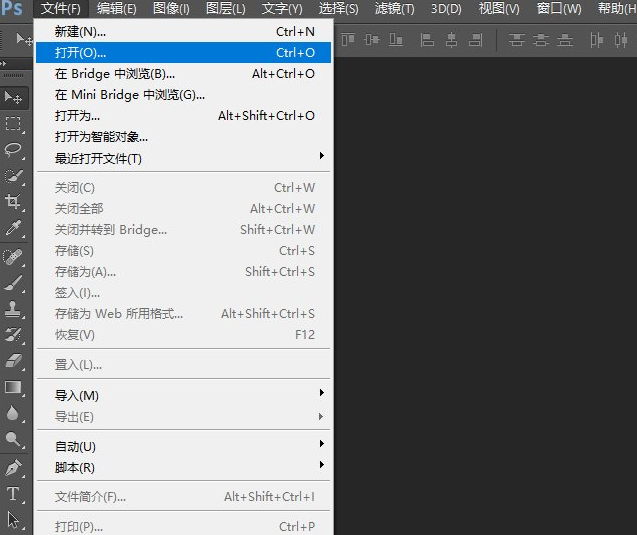Select the Crop tool
The width and height of the screenshot is (637, 535).
point(13,201)
